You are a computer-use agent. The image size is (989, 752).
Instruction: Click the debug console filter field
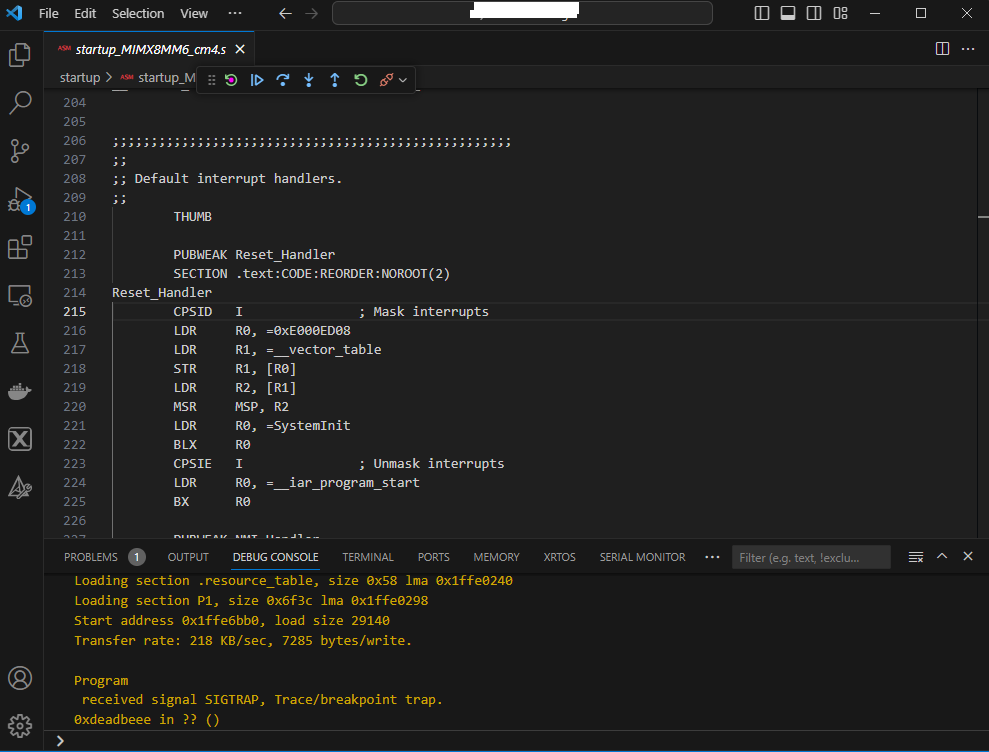810,557
